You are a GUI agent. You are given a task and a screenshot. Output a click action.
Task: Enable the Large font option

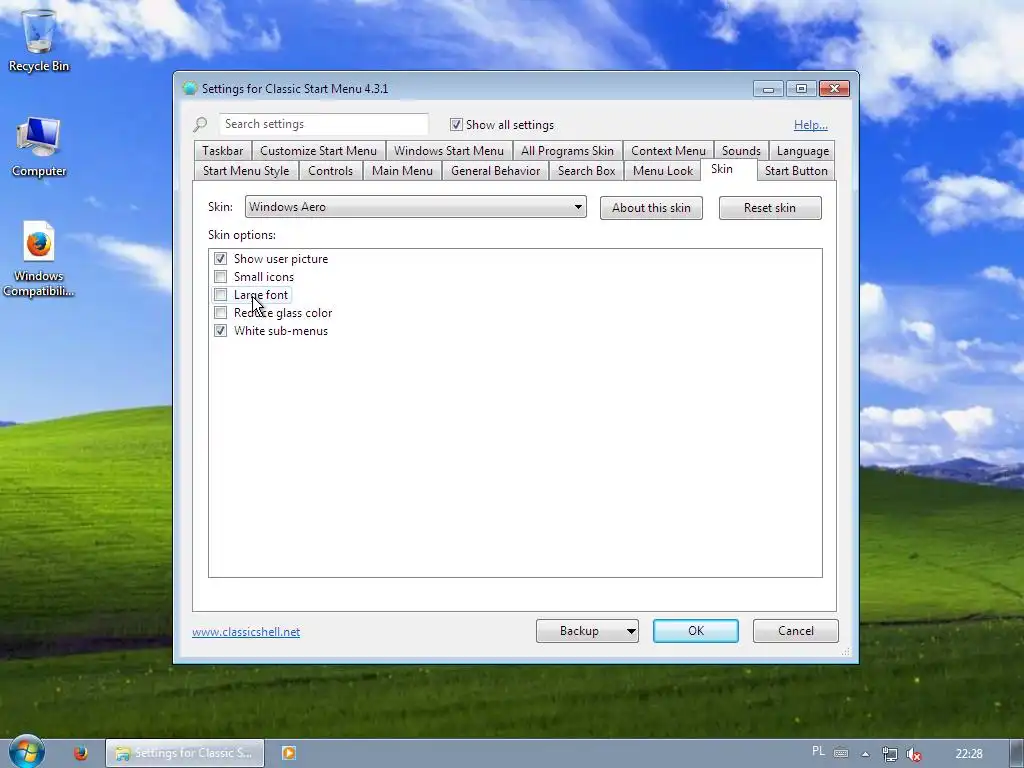click(x=220, y=295)
